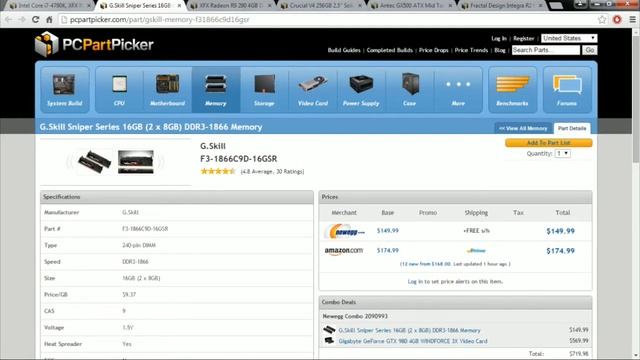This screenshot has height=360, width=640.
Task: Click Amazon total price $174.99
Action: (x=560, y=251)
